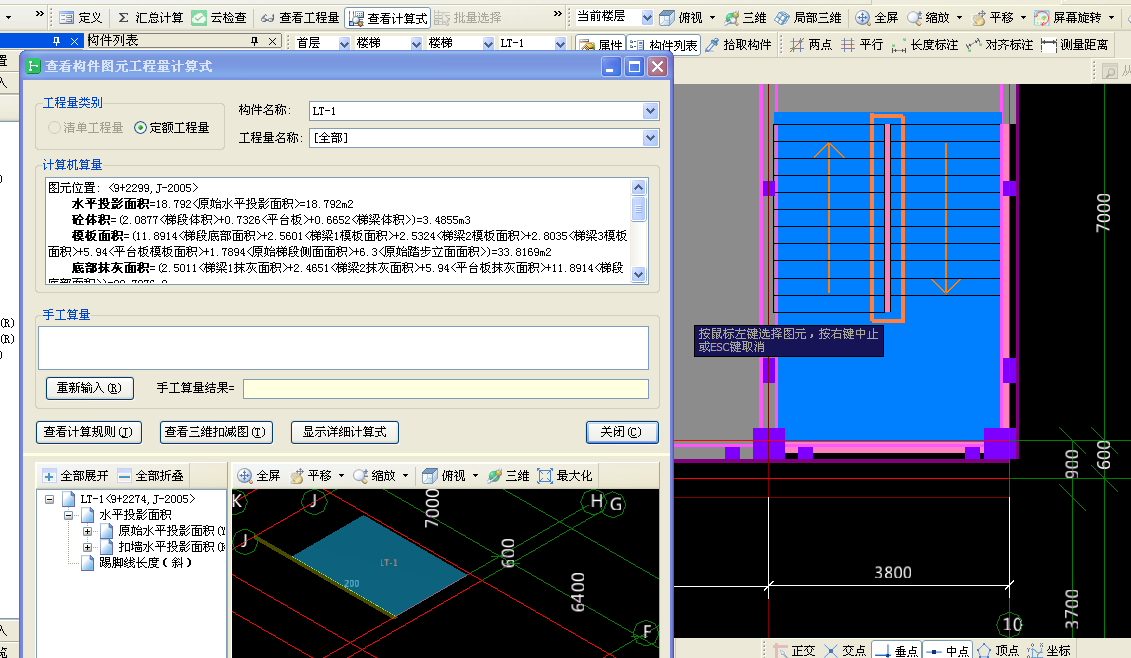The height and width of the screenshot is (658, 1131).
Task: Expand all tree nodes with 全部展开
Action: [x=75, y=475]
